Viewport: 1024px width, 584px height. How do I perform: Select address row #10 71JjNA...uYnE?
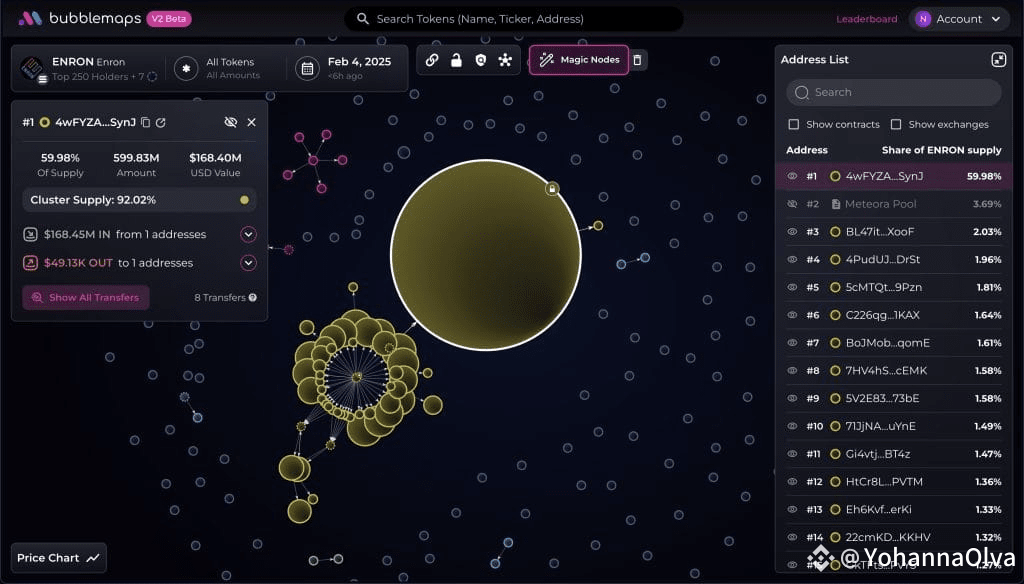click(893, 426)
